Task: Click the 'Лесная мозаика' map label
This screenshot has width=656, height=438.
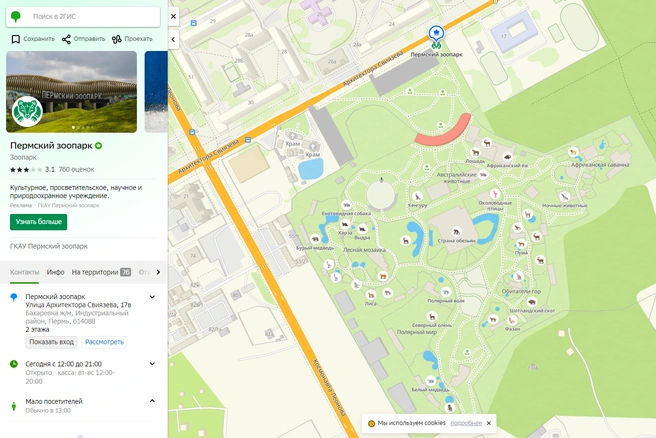Action: (364, 250)
